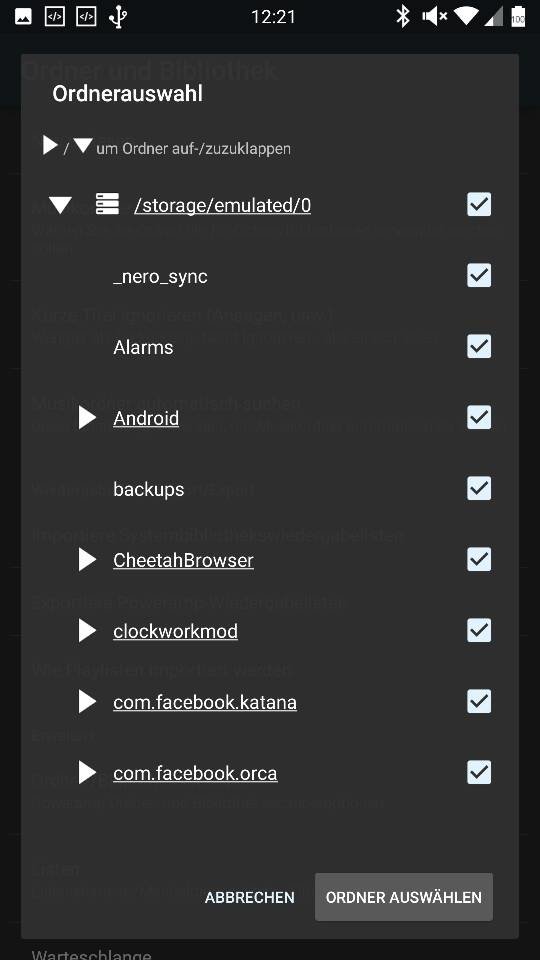Expand the clockworkmod folder arrow

(x=88, y=631)
